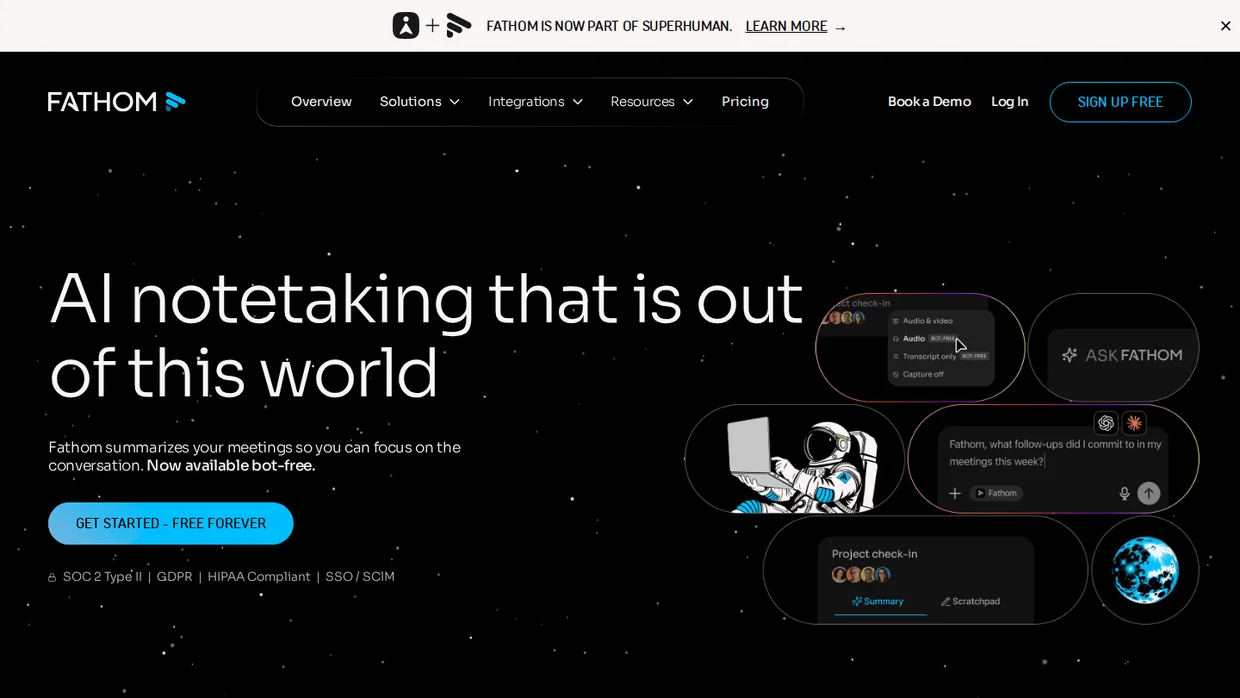The width and height of the screenshot is (1240, 698).
Task: Switch to the Scratchpad tab
Action: click(970, 601)
